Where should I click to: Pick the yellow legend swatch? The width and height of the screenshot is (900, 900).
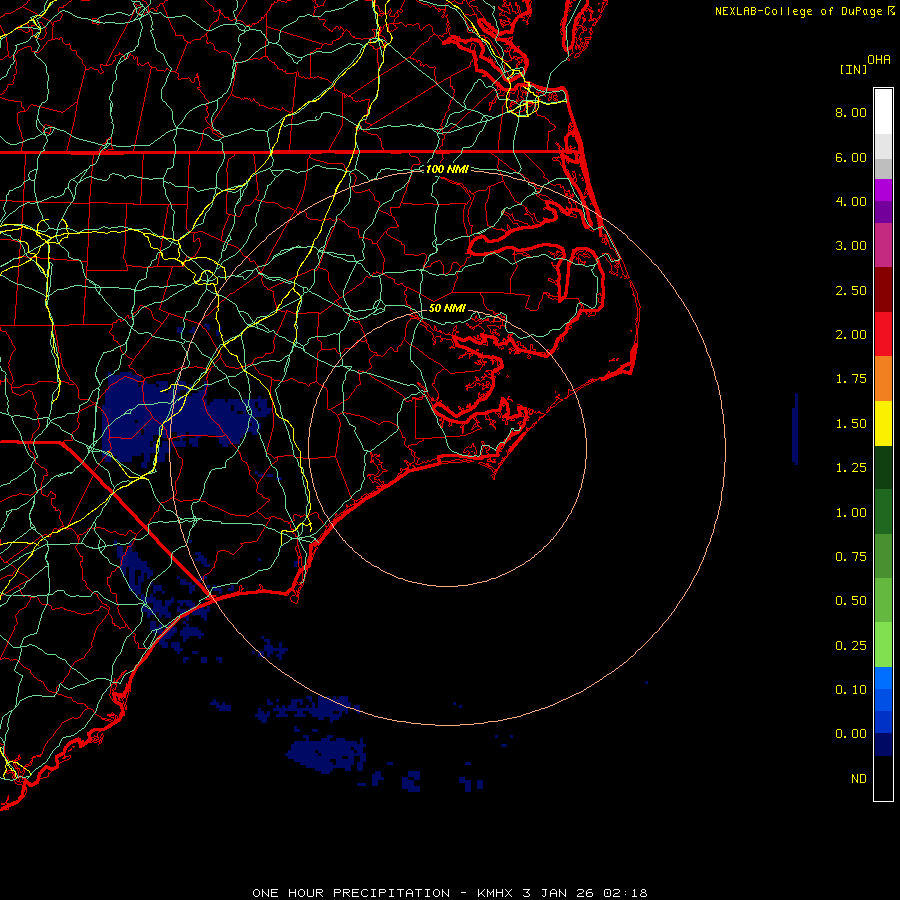[x=883, y=423]
